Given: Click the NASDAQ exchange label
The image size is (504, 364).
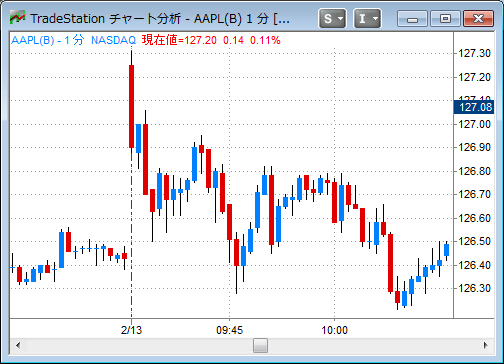Looking at the screenshot, I should 113,40.
